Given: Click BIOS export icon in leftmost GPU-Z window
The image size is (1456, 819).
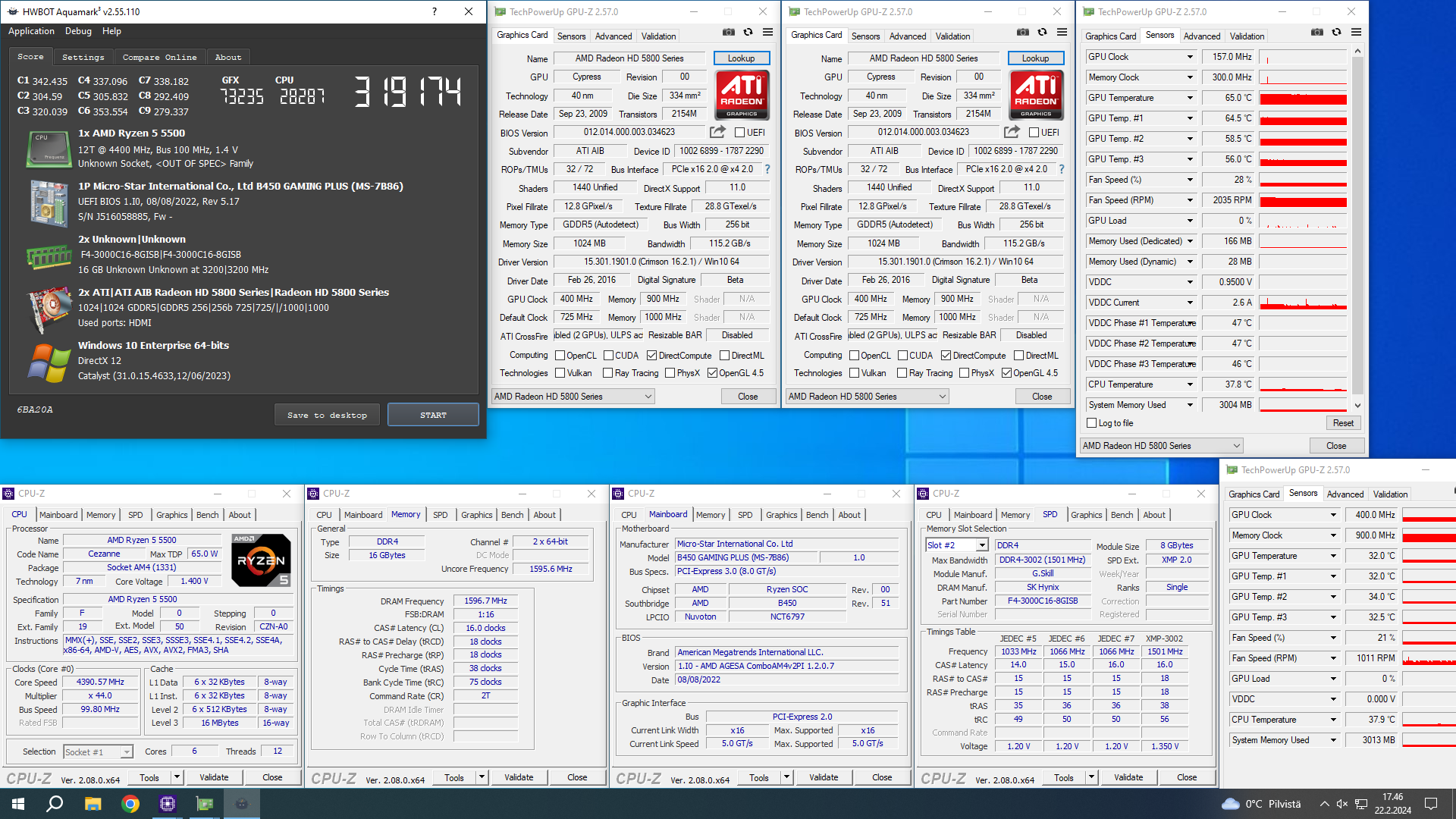Looking at the screenshot, I should click(717, 132).
